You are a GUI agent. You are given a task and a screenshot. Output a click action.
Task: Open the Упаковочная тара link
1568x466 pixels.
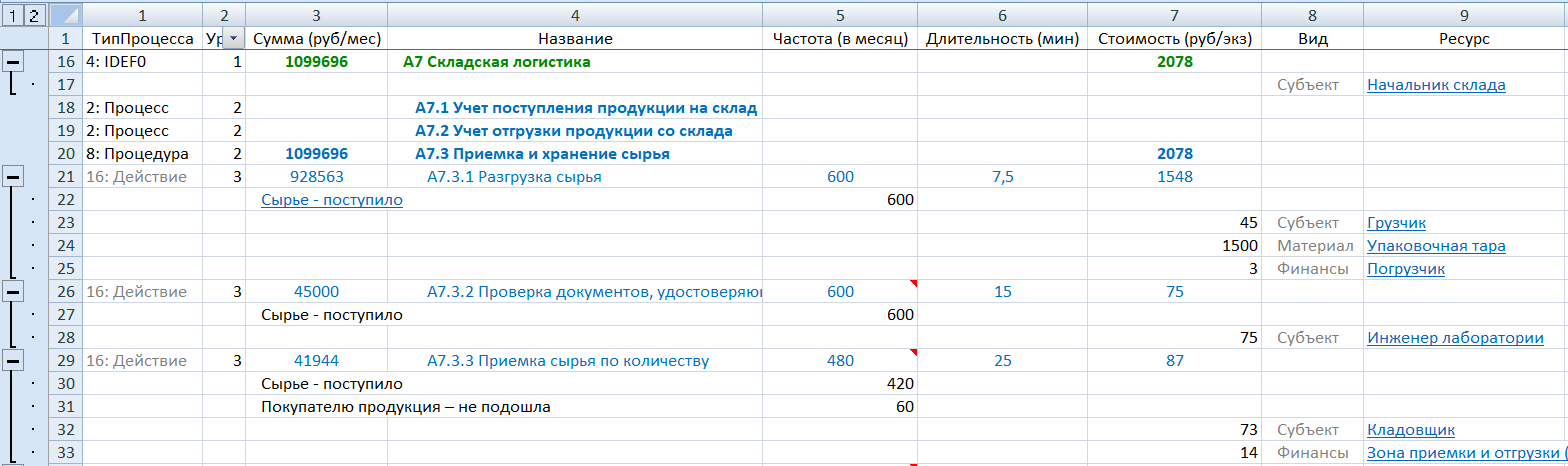pyautogui.click(x=1435, y=246)
